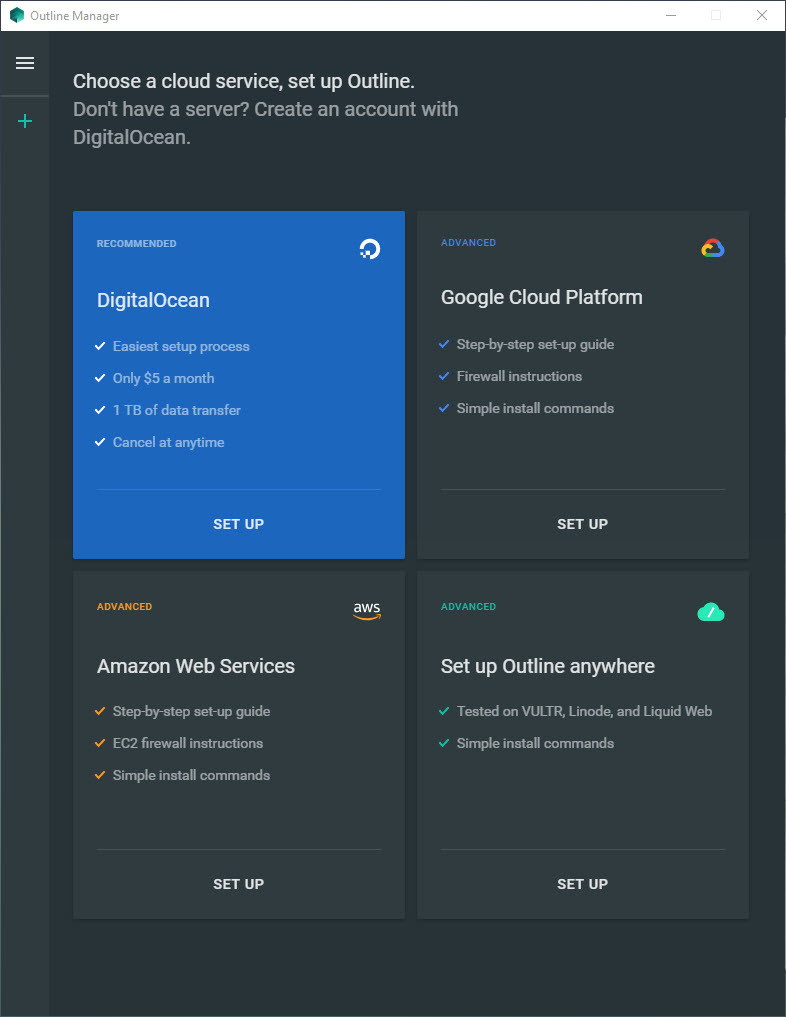Click '1 TB of data transfer' text
This screenshot has width=786, height=1017.
[176, 410]
